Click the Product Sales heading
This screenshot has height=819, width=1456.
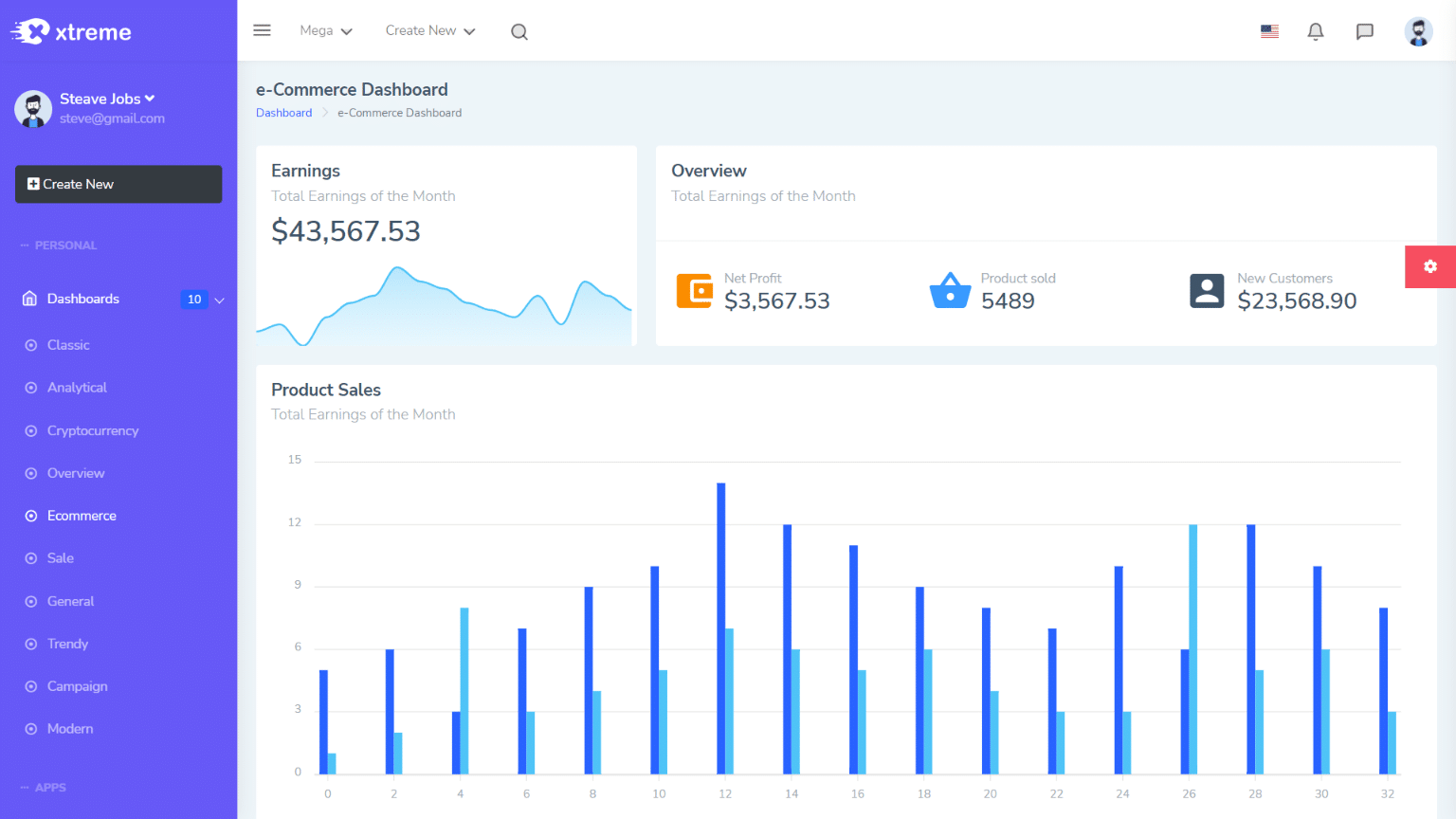326,390
